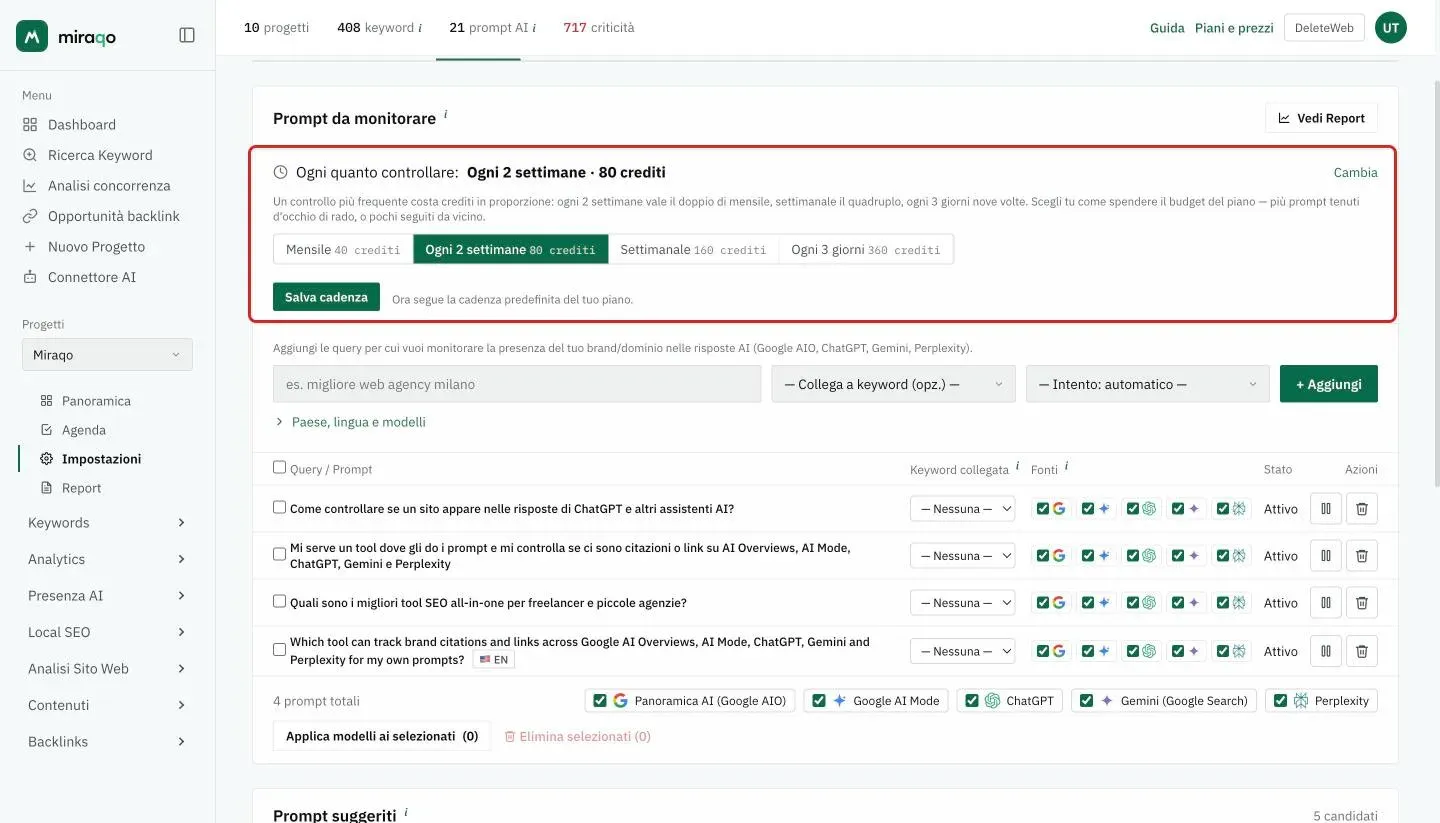Screen dimensions: 1440x823
Task: Open the Agenda page of the project
Action: tap(83, 430)
